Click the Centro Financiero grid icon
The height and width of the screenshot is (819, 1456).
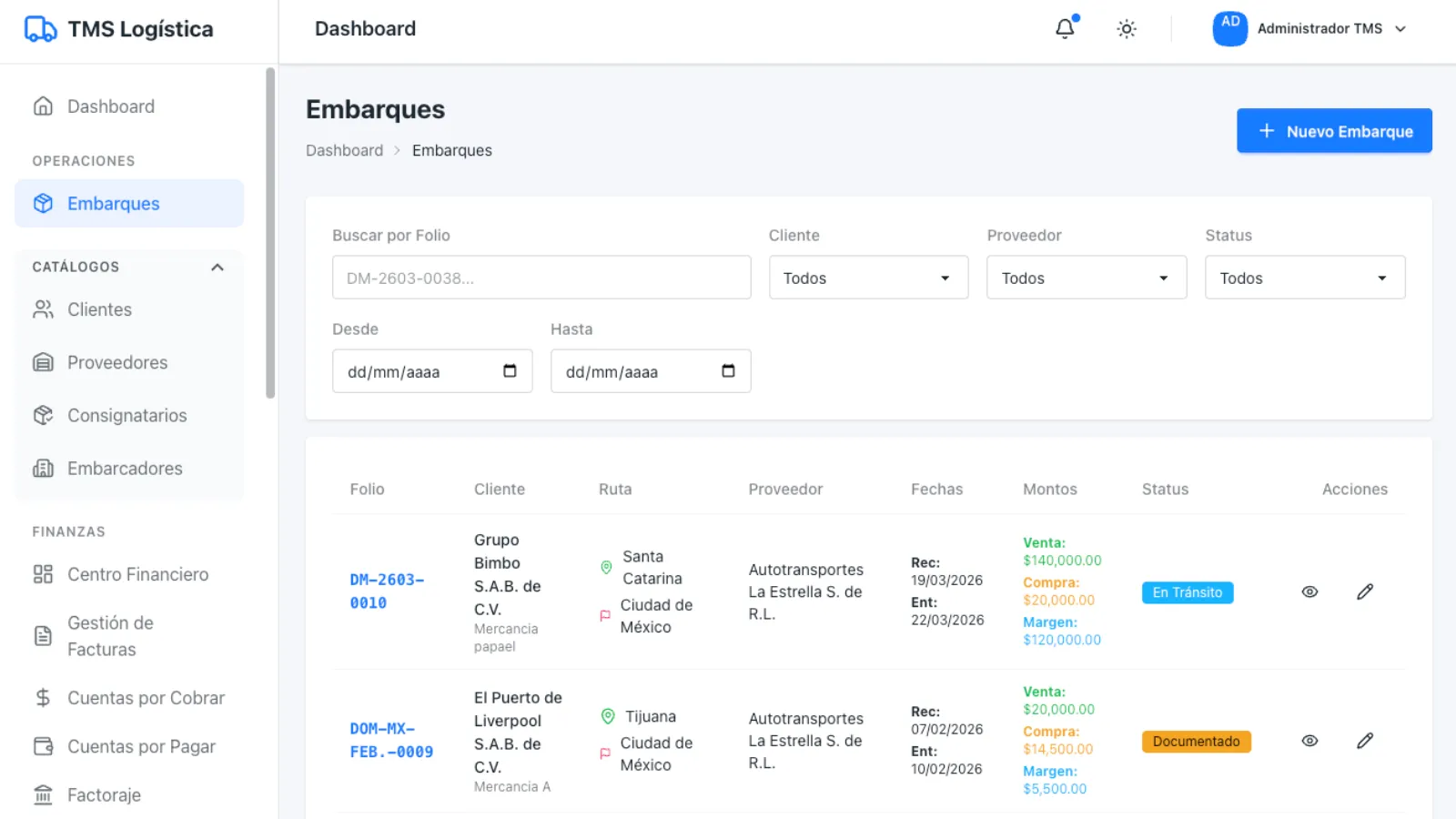(x=43, y=574)
